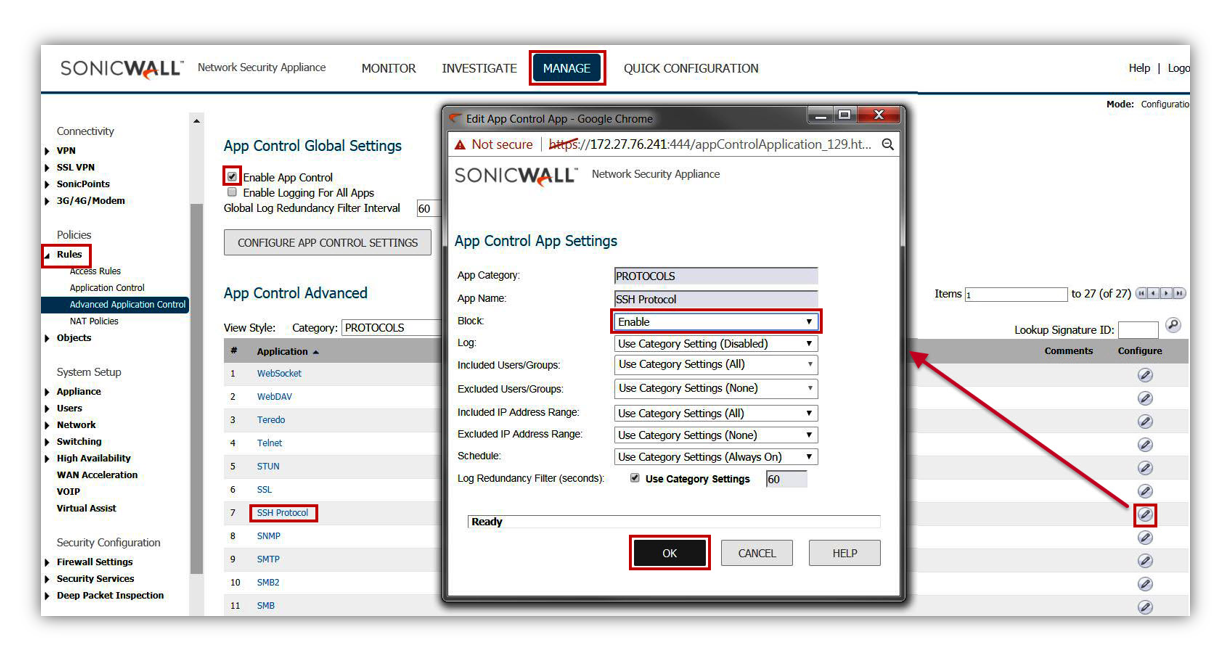Viewport: 1227px width, 651px height.
Task: Open the Schedule dropdown
Action: 716,457
